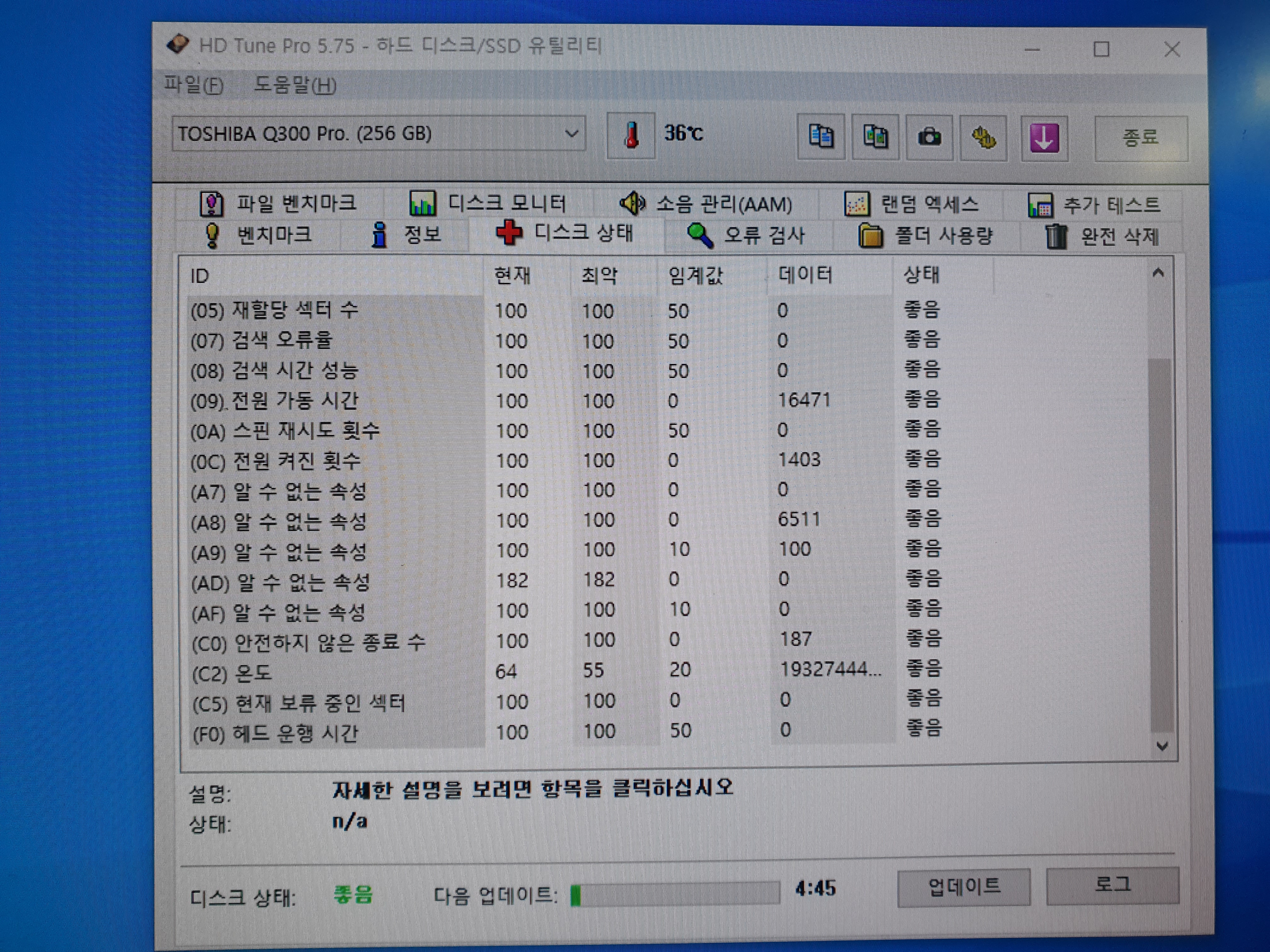
Task: Open the 파일 벤치마크 tab
Action: click(278, 203)
